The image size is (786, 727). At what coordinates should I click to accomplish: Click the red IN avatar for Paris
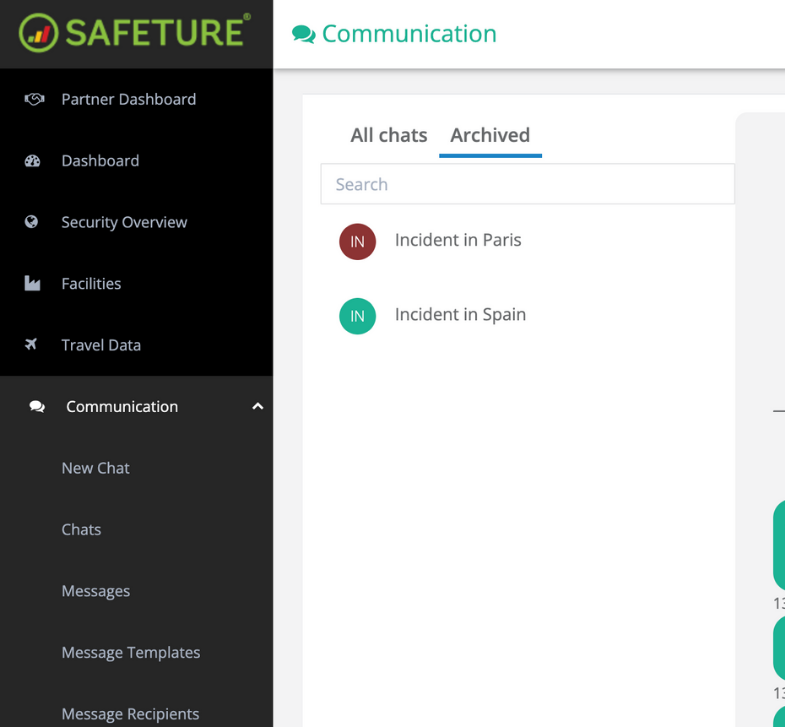click(357, 242)
